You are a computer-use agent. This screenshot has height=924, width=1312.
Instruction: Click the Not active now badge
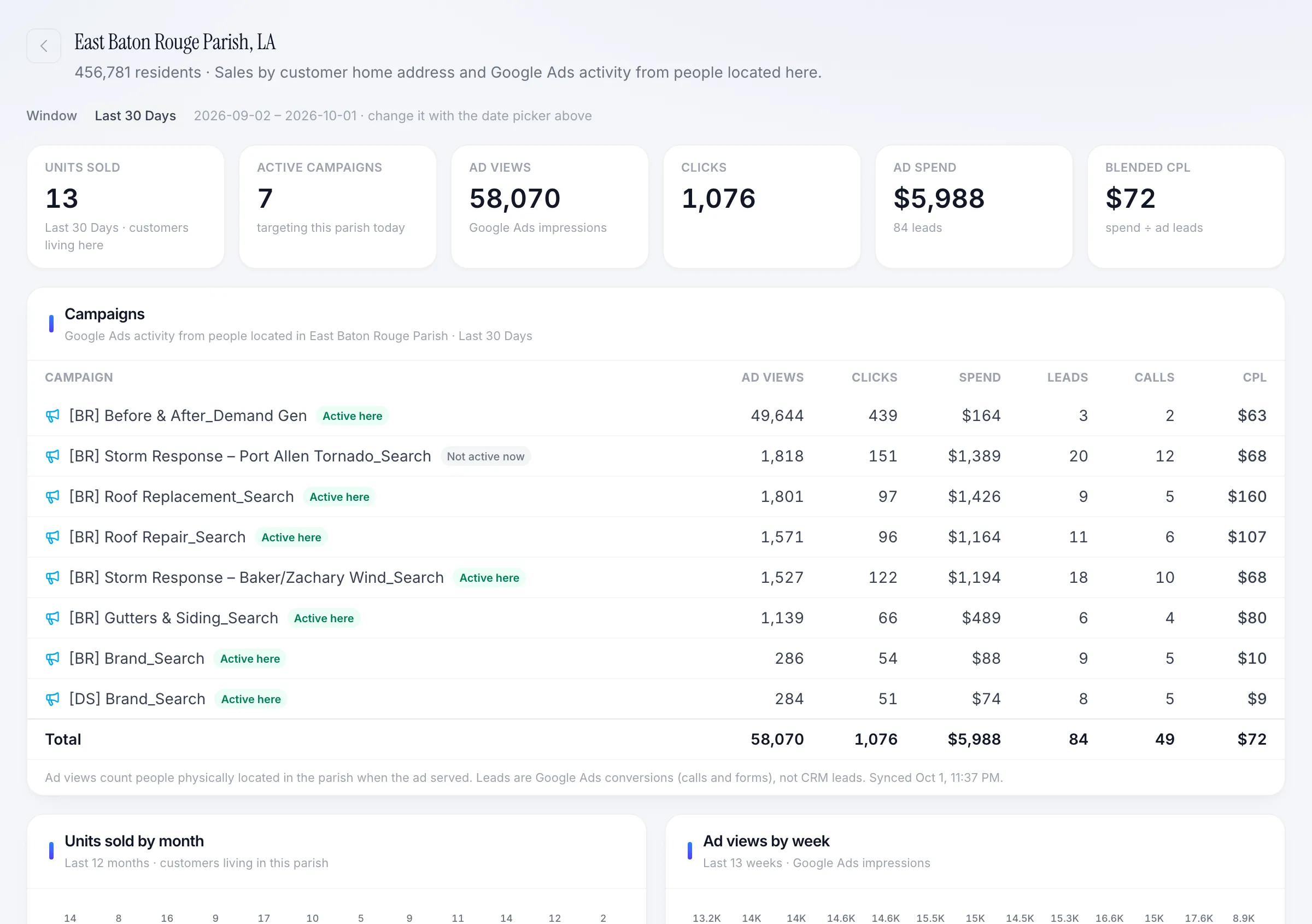point(486,457)
